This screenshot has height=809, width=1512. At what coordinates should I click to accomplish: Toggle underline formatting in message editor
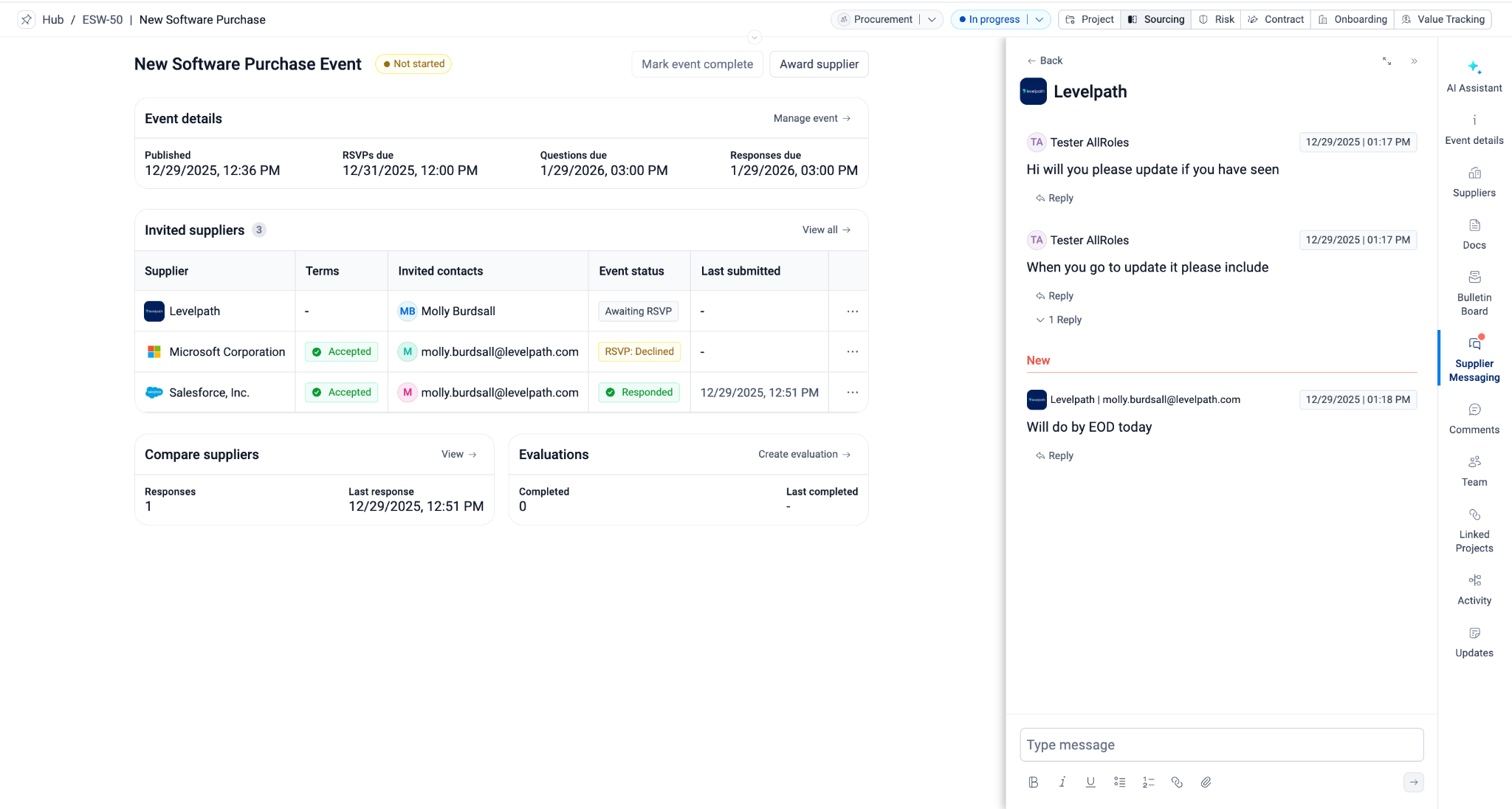coord(1090,782)
